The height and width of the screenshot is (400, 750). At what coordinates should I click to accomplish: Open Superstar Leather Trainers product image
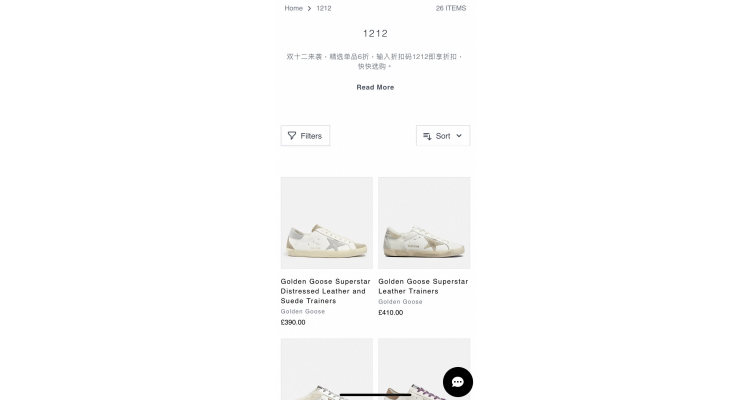(x=424, y=223)
